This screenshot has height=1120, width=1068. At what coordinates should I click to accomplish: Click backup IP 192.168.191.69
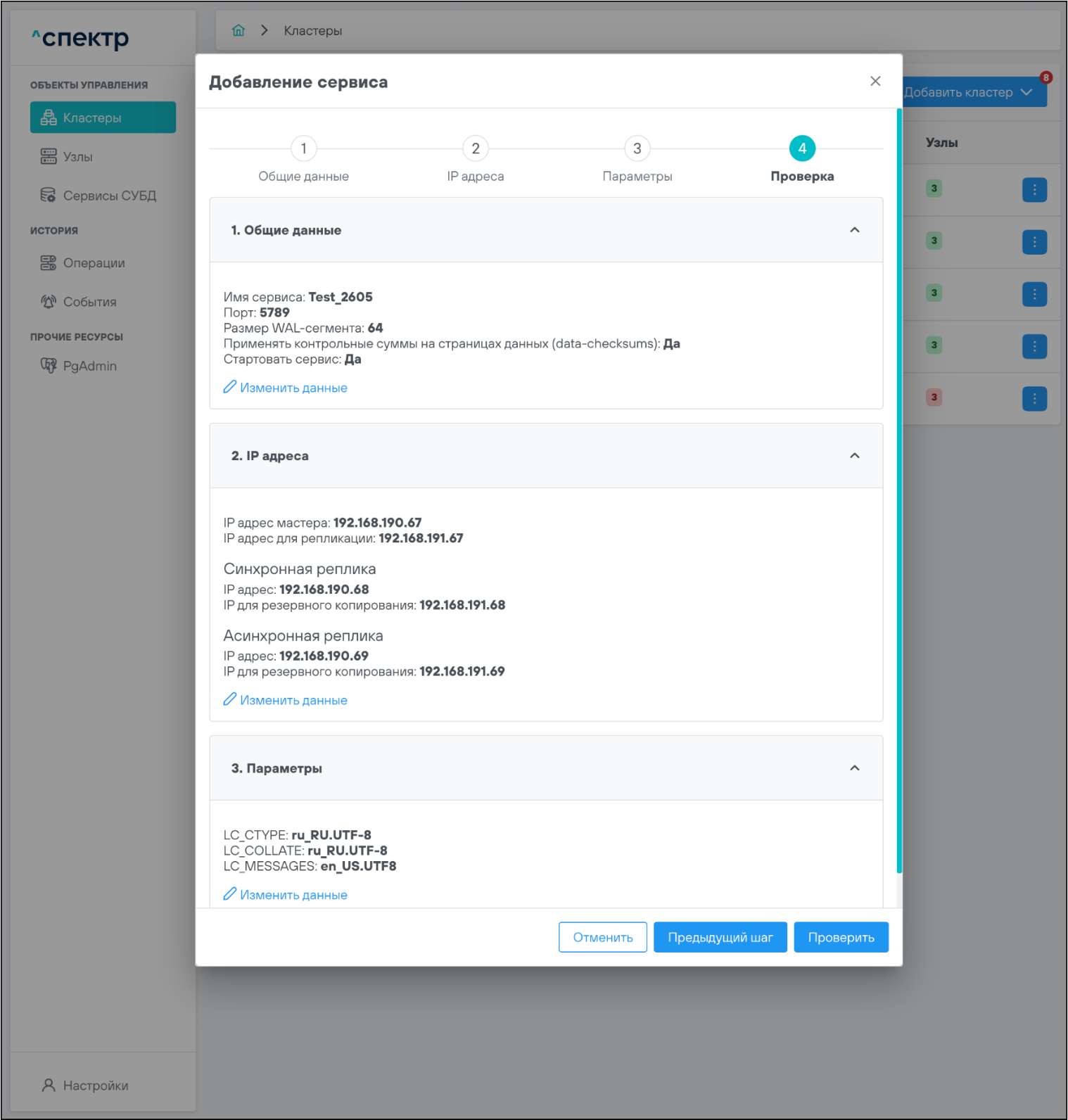click(462, 671)
